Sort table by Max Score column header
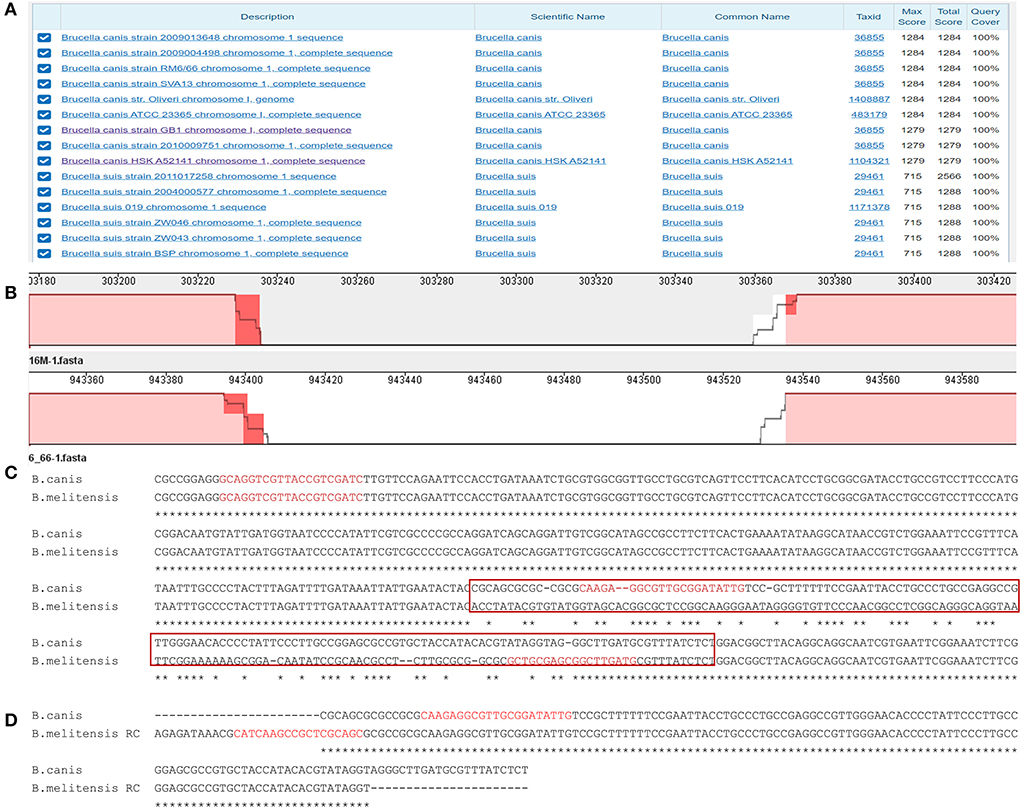This screenshot has width=1021, height=808. 912,17
